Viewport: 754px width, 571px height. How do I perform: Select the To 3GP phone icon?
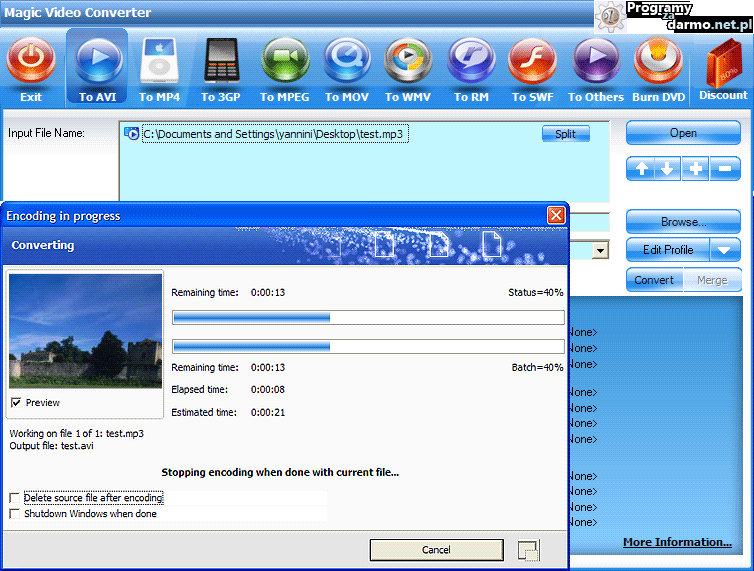[221, 61]
